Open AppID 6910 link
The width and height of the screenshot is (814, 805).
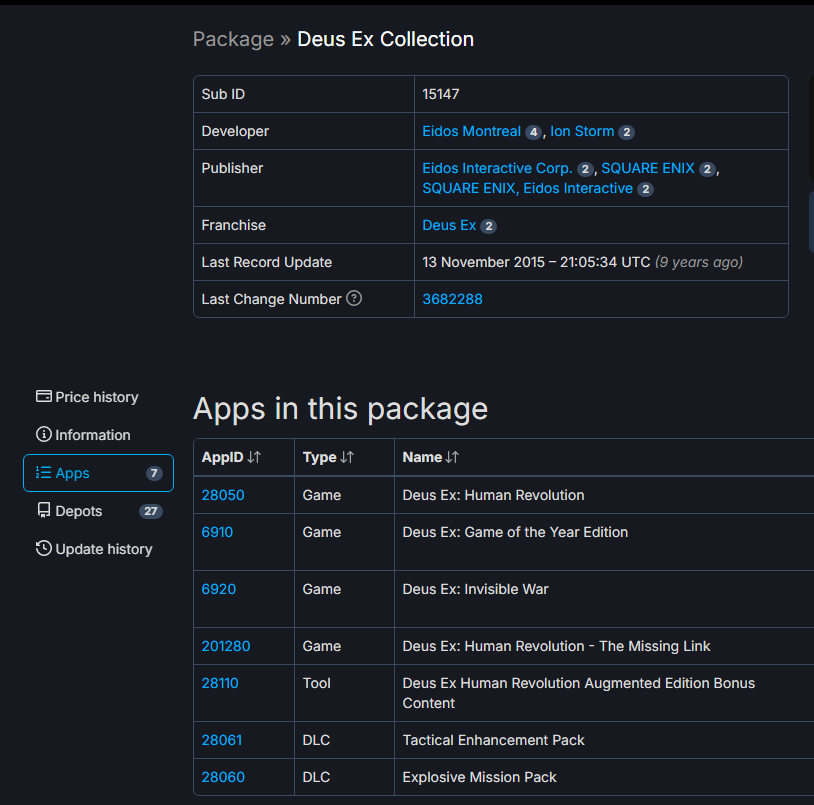point(217,532)
